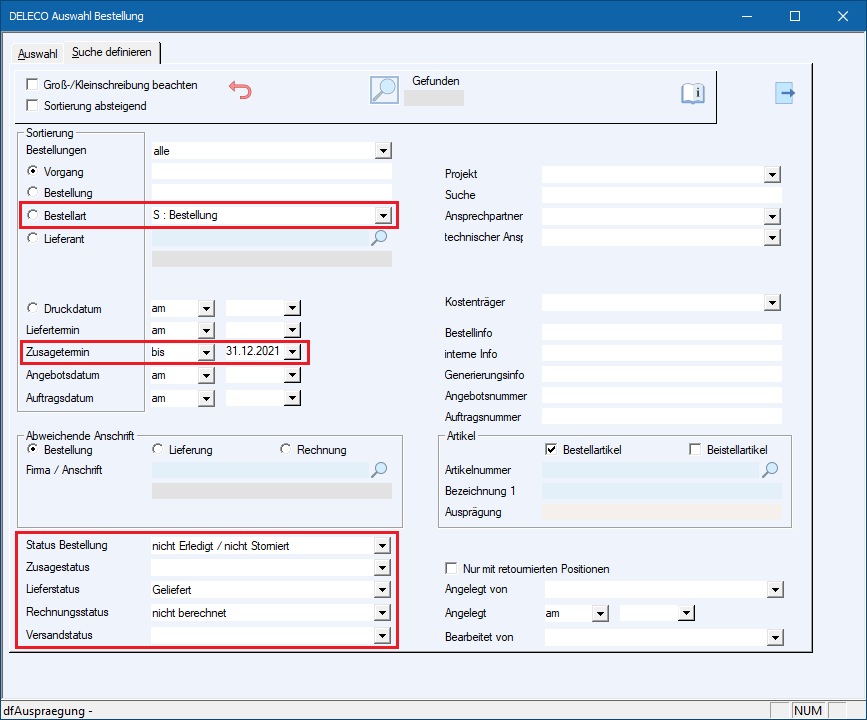Click into the Bestellinfo text field

click(661, 332)
